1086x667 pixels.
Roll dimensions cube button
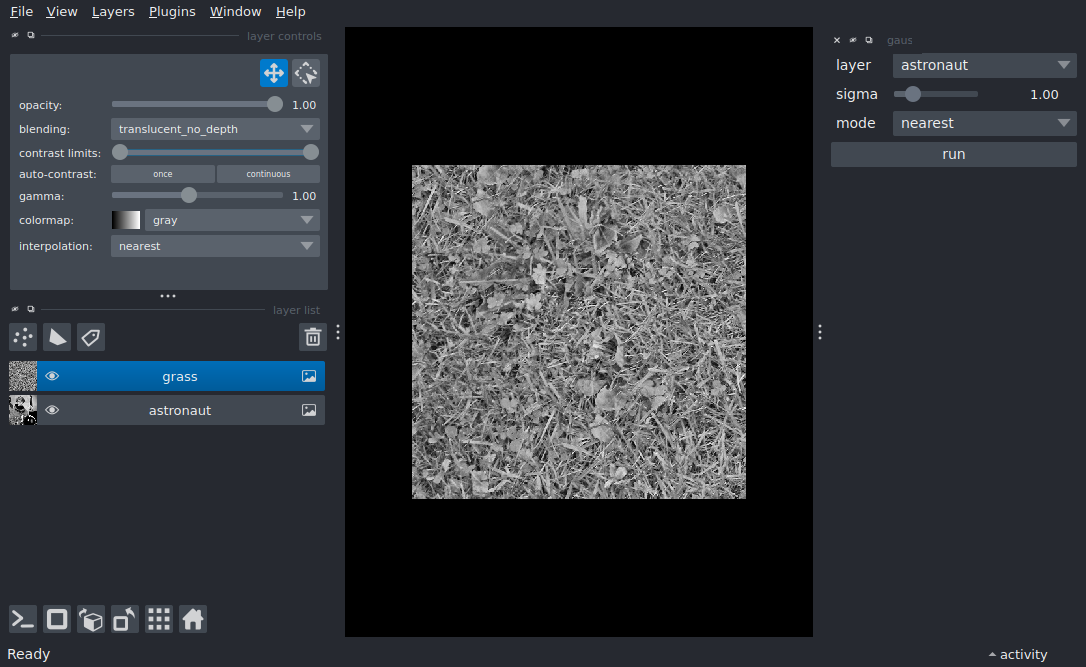pos(91,619)
